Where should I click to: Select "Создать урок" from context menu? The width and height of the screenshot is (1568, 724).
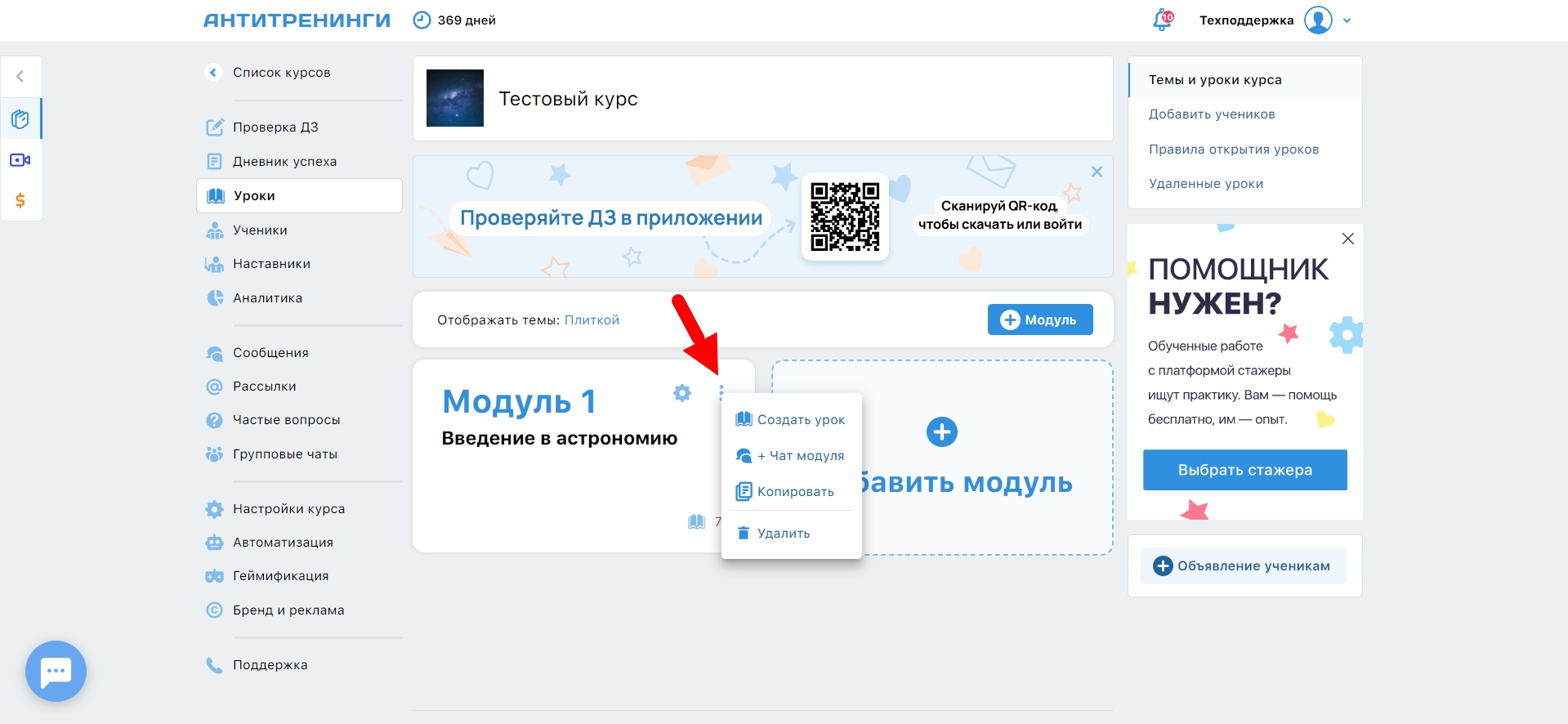click(x=800, y=420)
